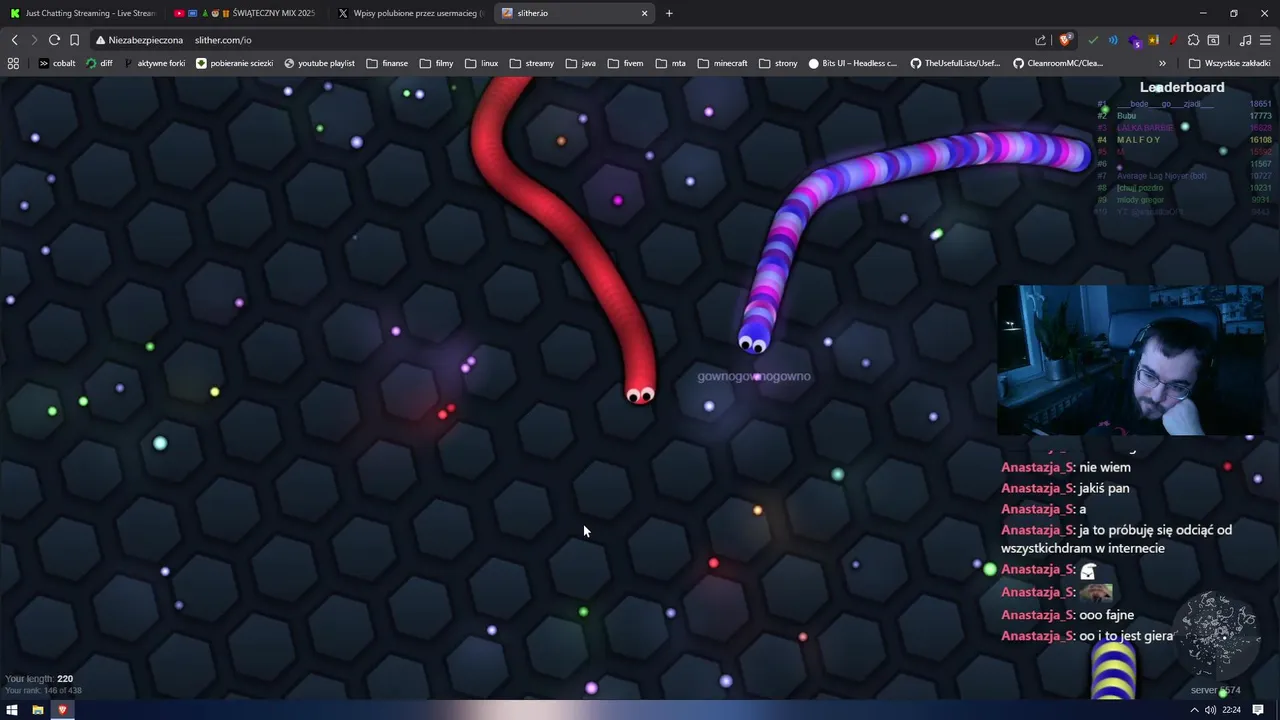1280x720 pixels.
Task: Click chat message "nie wiem"
Action: coord(1105,467)
